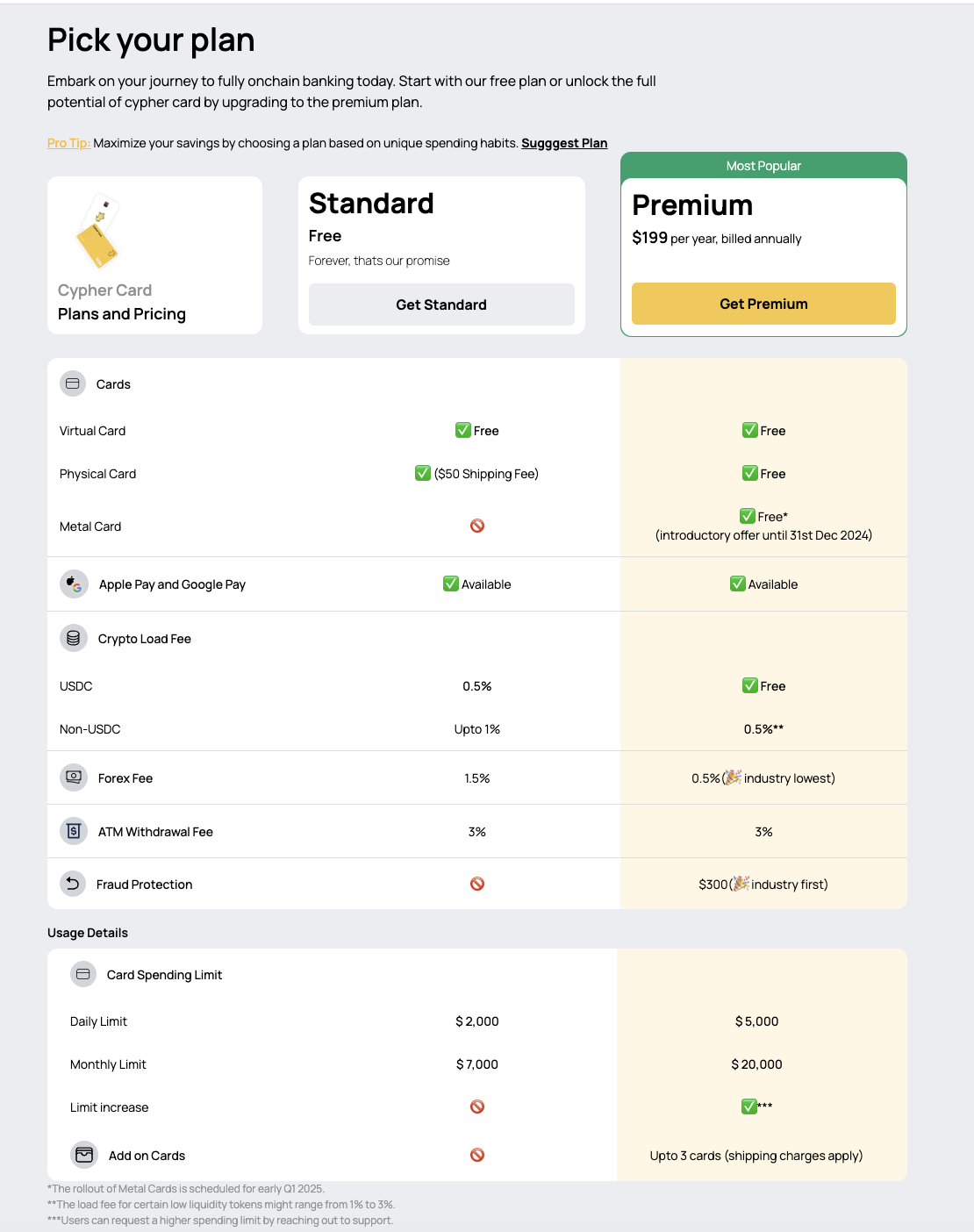Click the Standard Physical Card green checkmark
Screen dimensions: 974x1232
pyautogui.click(x=423, y=473)
